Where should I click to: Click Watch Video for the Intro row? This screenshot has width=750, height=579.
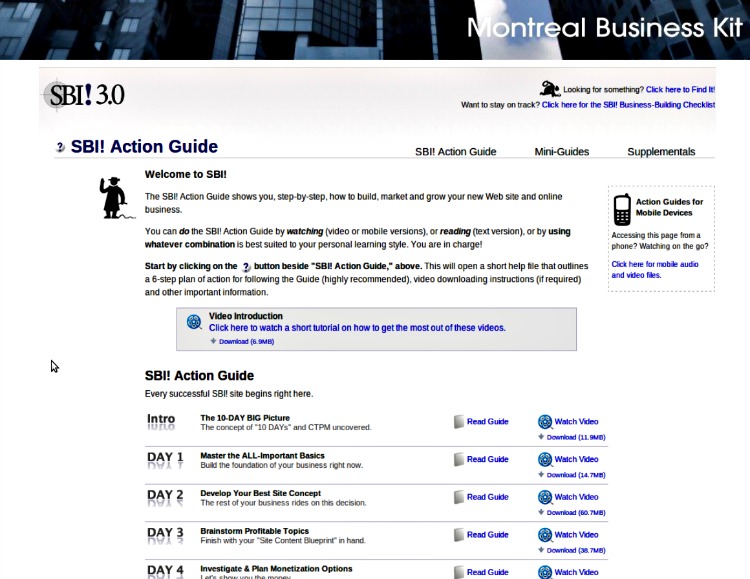click(x=576, y=422)
